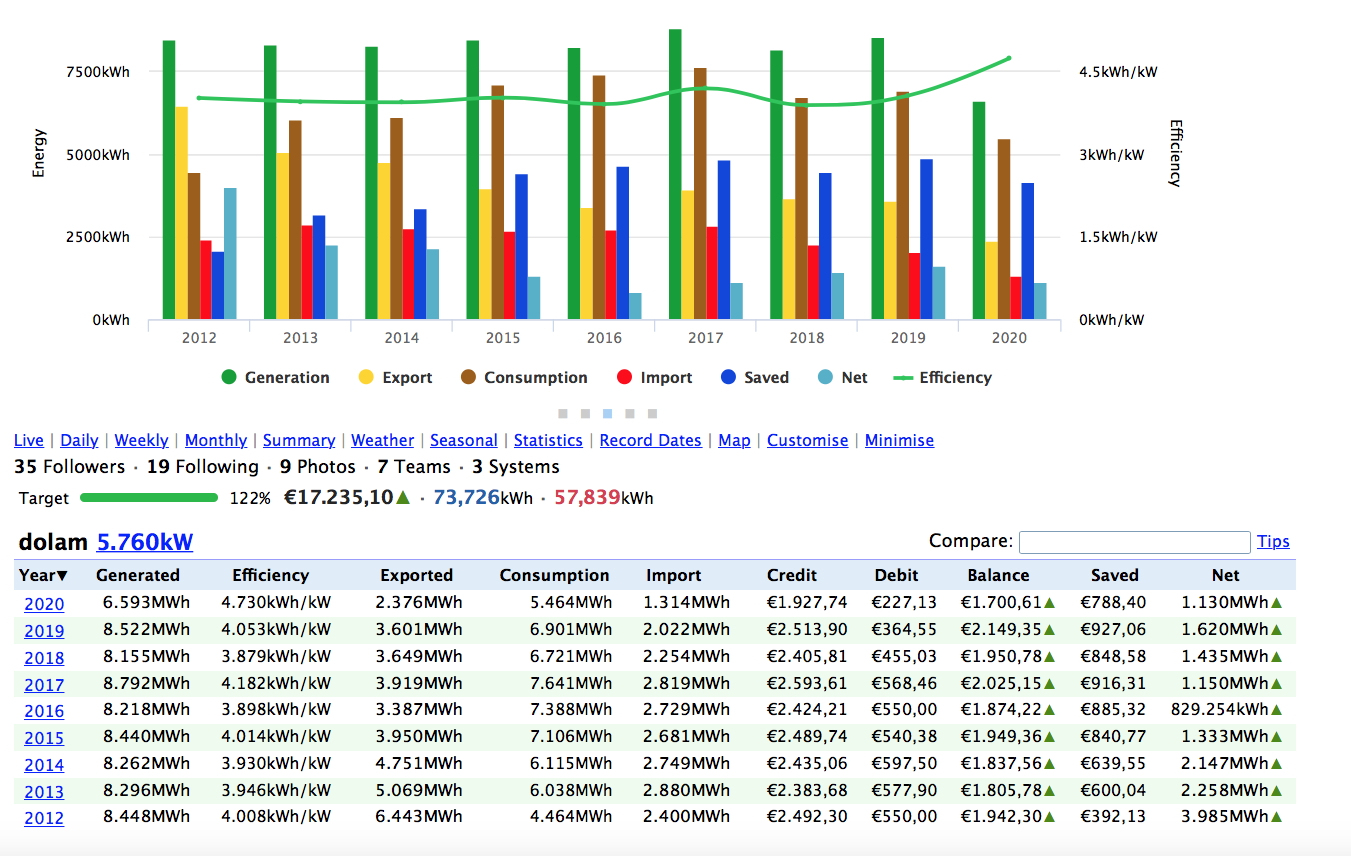
Task: Click the Efficiency column header in the table
Action: point(270,575)
